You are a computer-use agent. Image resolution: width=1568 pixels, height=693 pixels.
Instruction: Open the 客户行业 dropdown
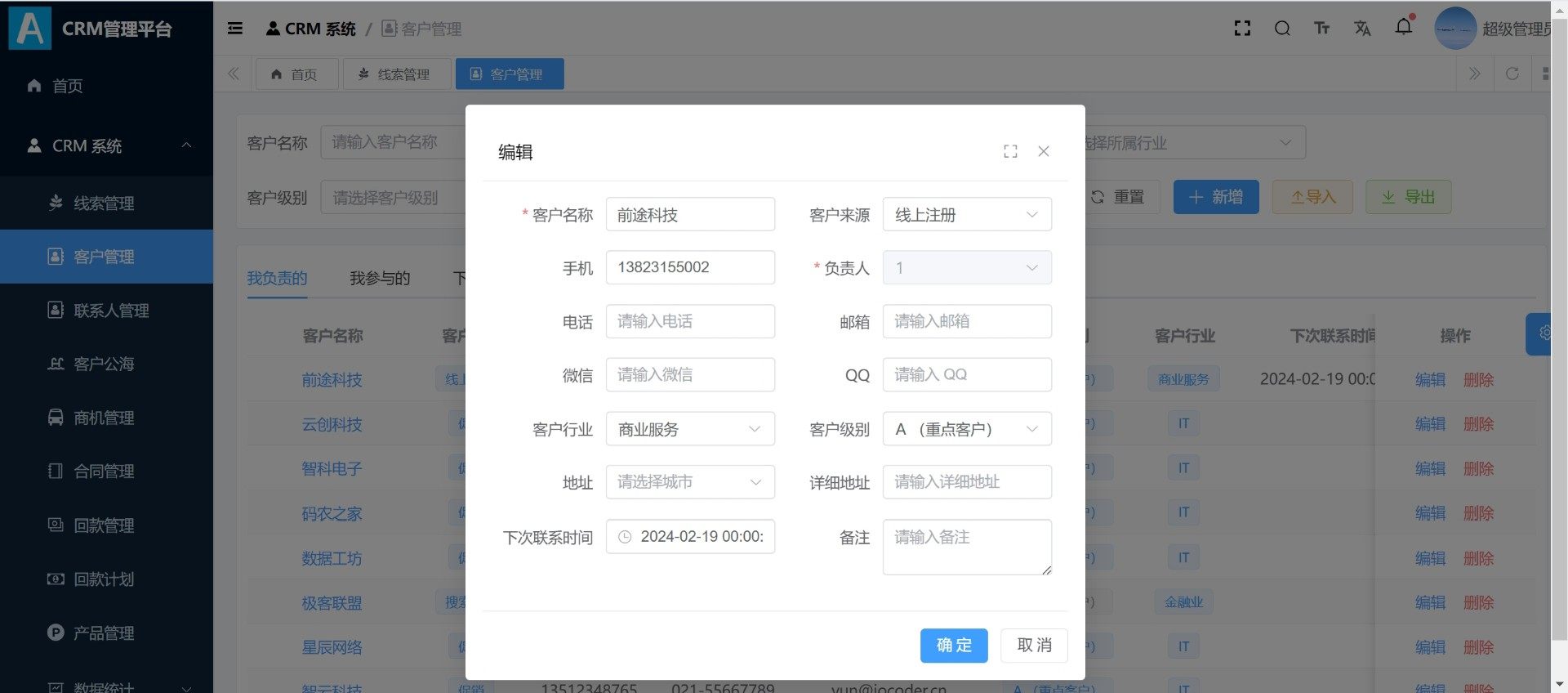[689, 429]
